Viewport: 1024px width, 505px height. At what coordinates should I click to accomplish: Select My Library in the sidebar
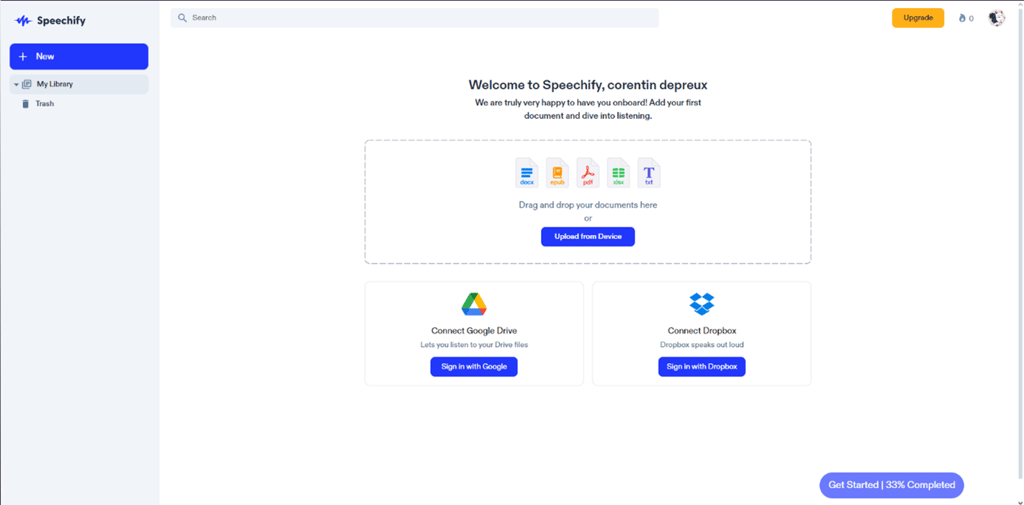click(79, 84)
